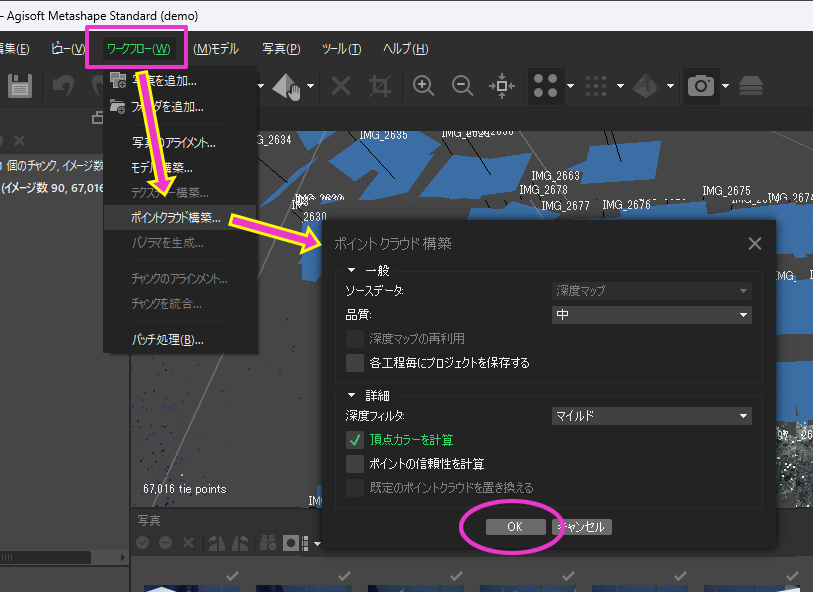Click the thumbnail view mode icon in Photos pane
813x592 pixels.
305,543
